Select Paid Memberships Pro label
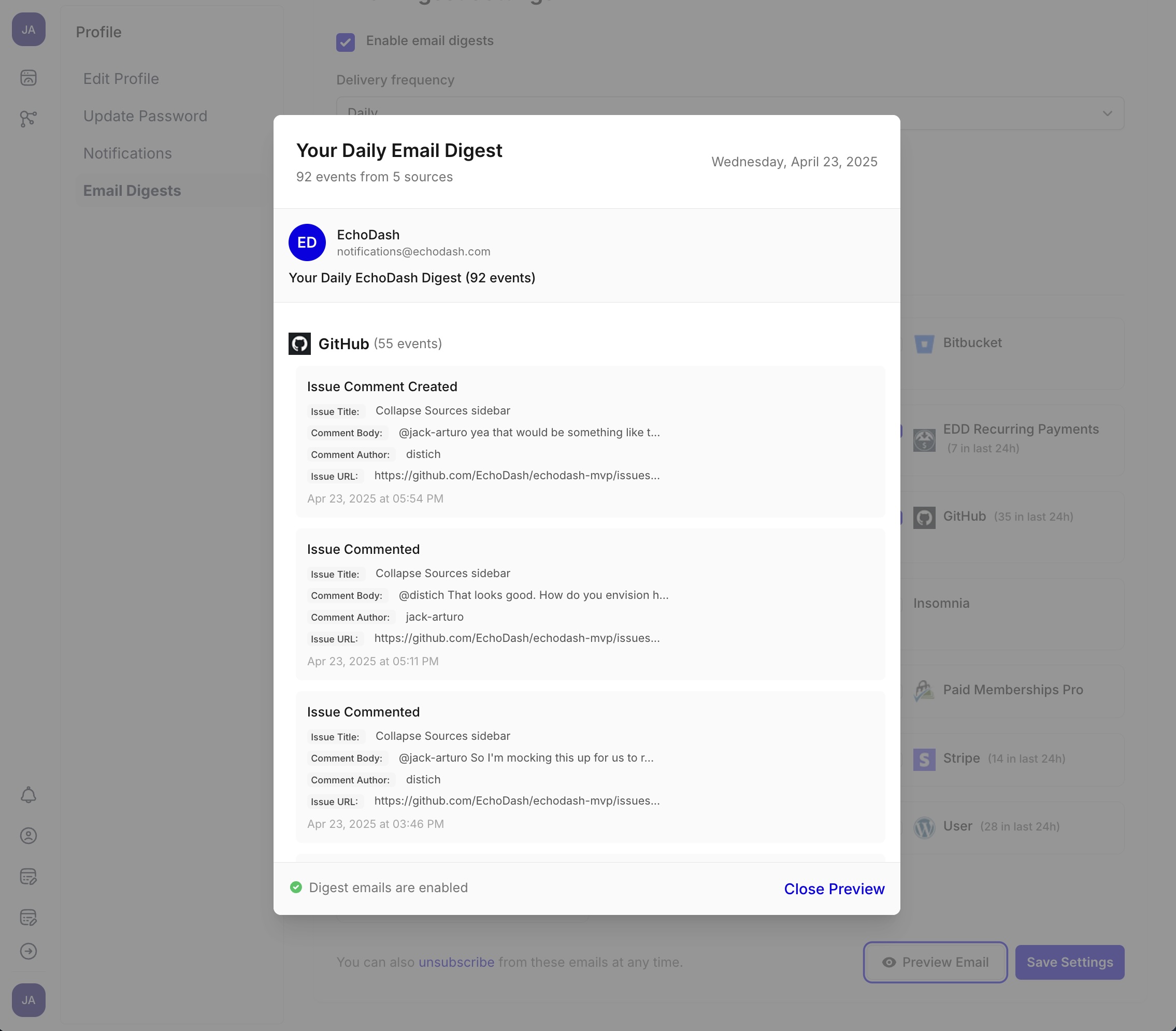Viewport: 1176px width, 1031px height. [1013, 690]
